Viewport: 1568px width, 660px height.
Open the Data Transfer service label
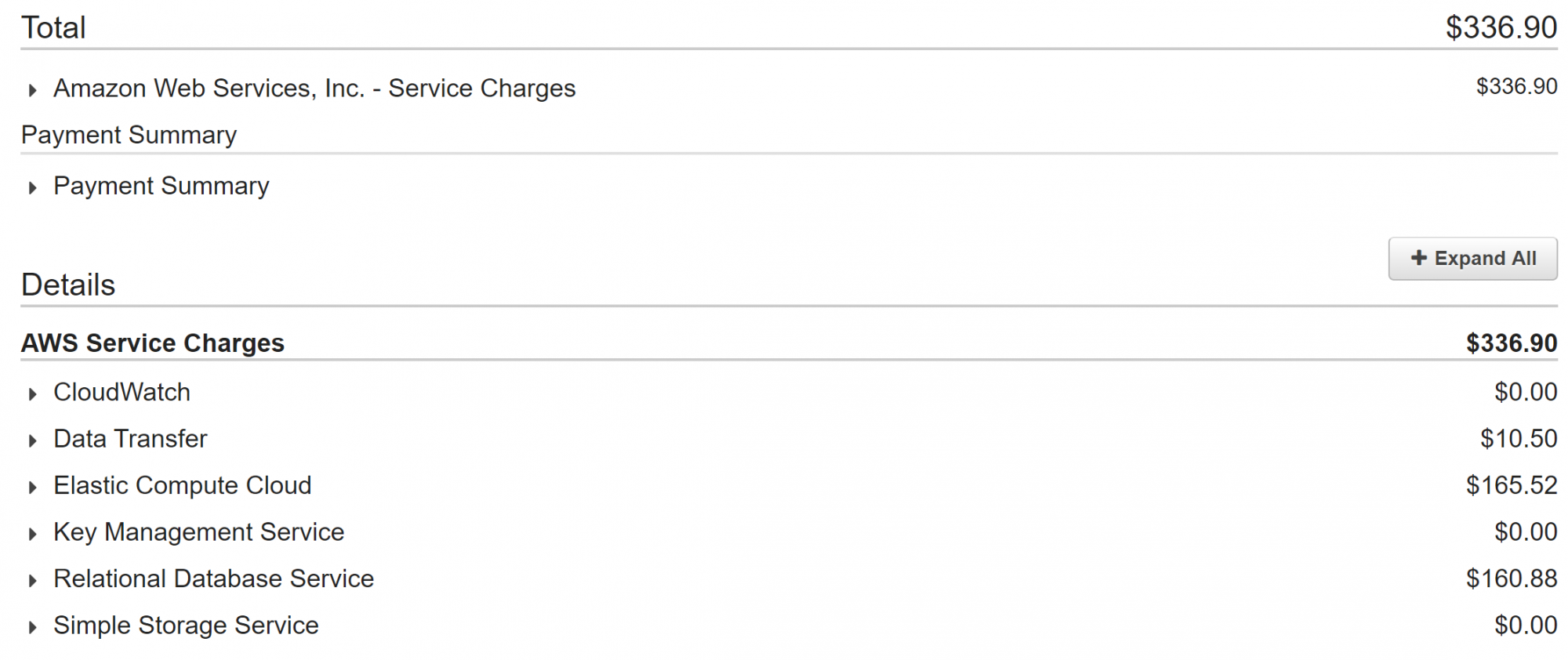[130, 439]
